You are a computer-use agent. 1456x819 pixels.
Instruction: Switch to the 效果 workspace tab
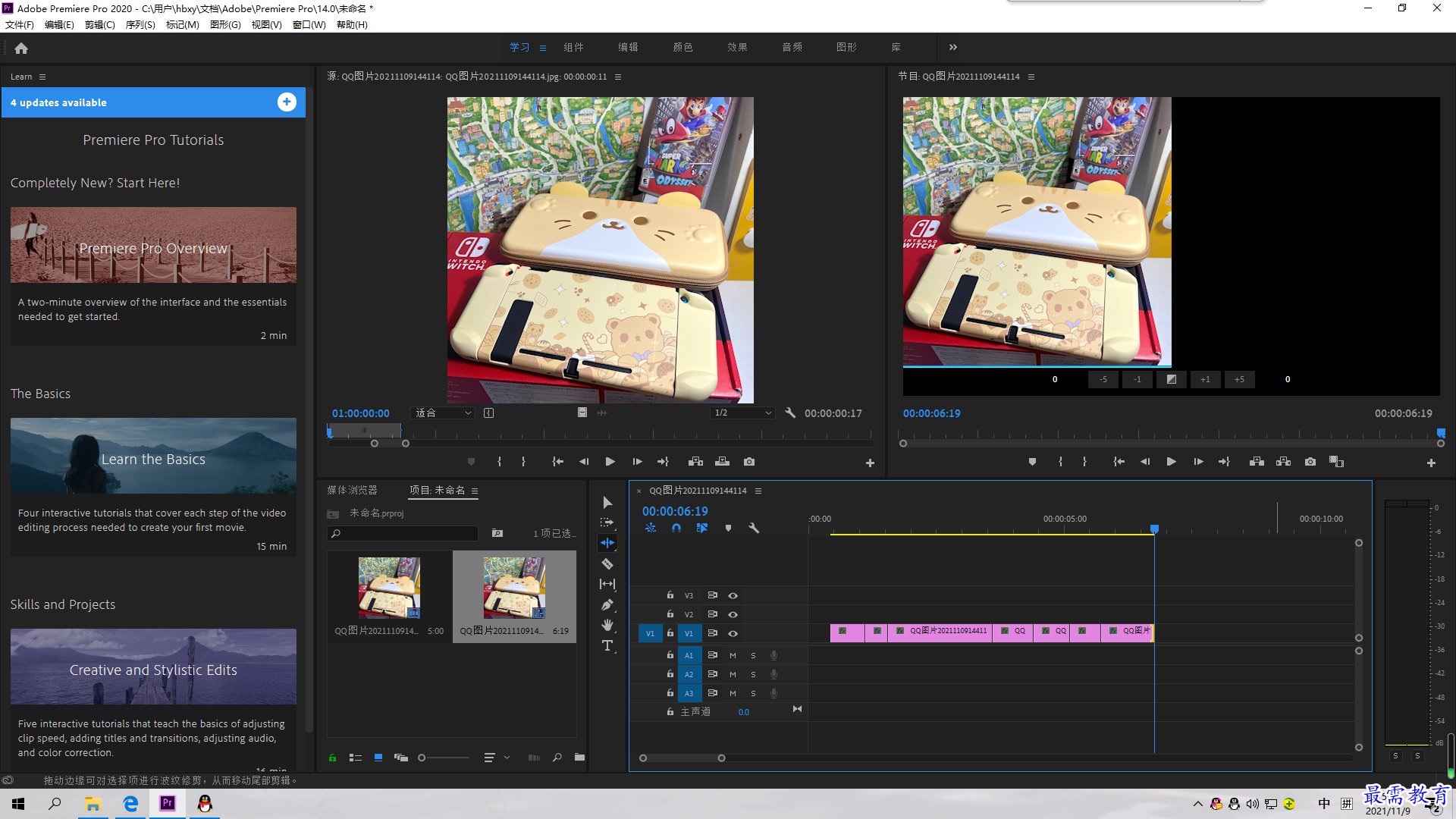click(737, 47)
